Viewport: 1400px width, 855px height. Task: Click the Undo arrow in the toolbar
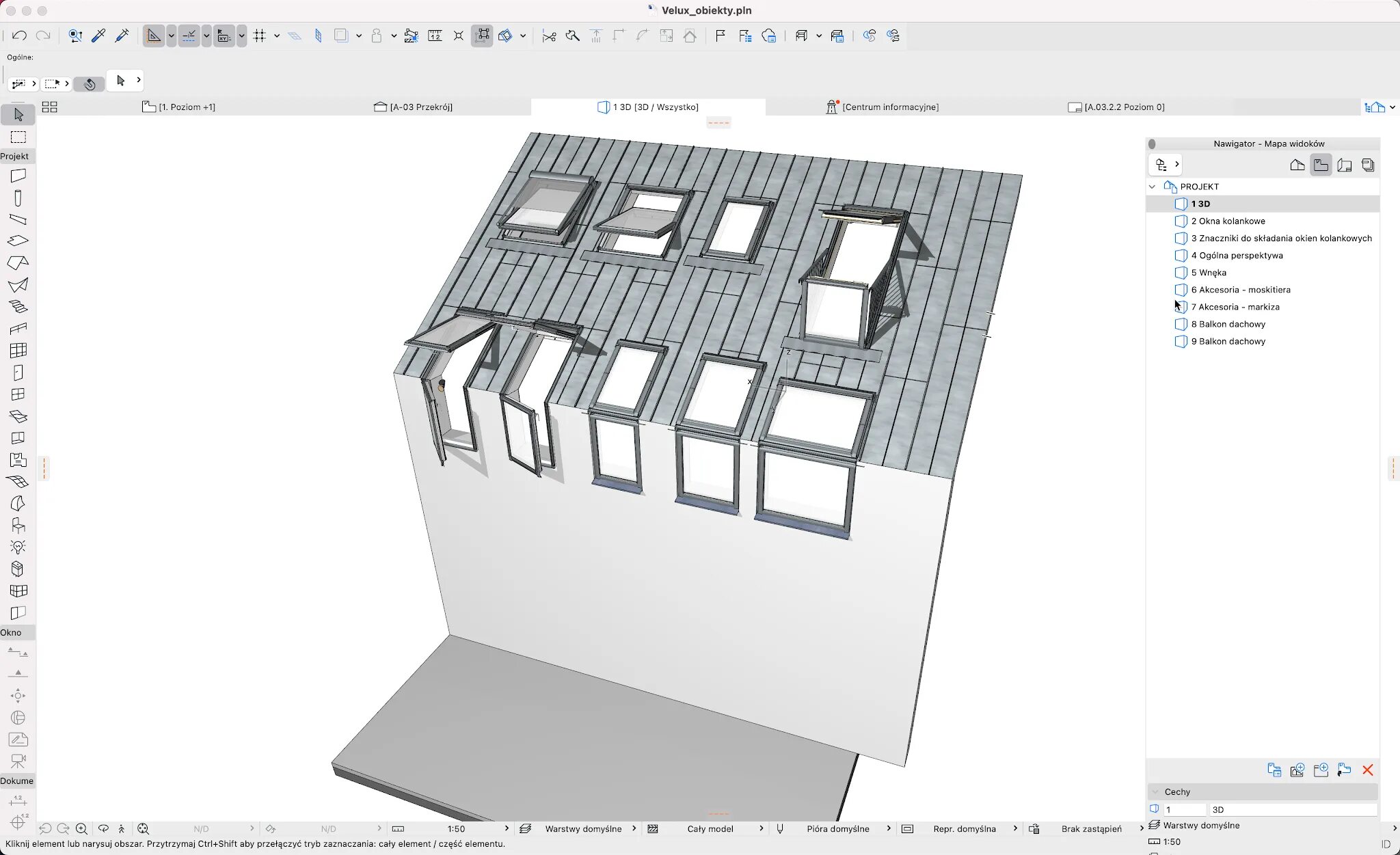19,36
